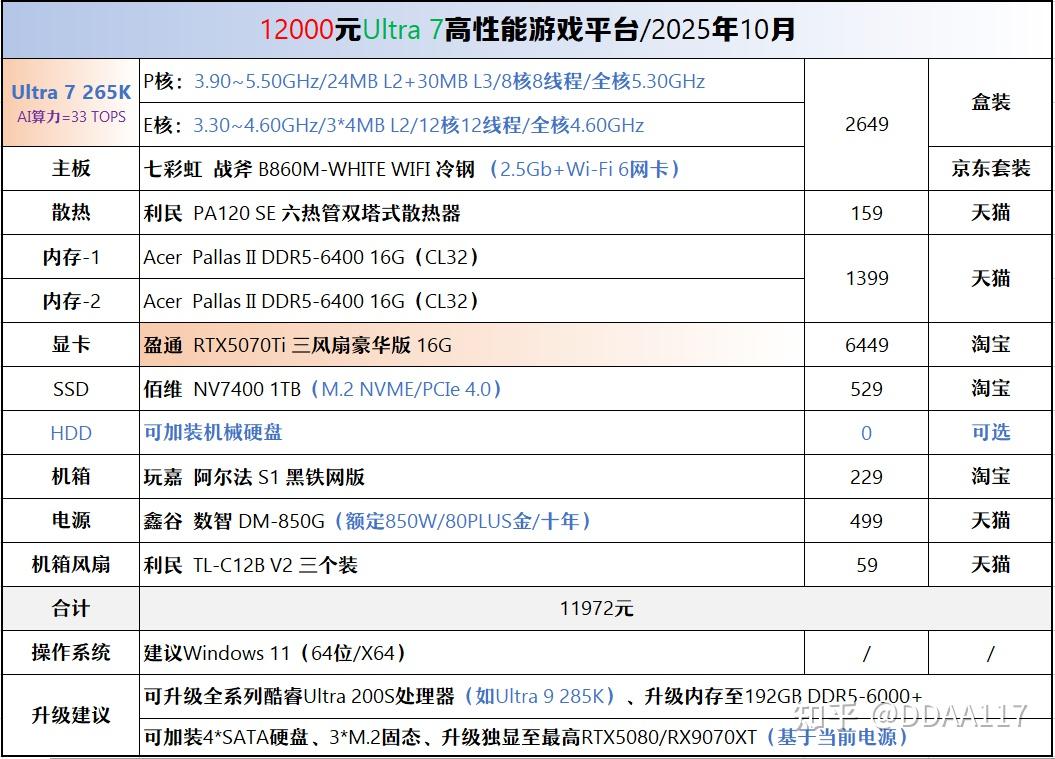This screenshot has height=759, width=1055.
Task: Click '淘宝' in the 显卡 row
Action: point(990,345)
